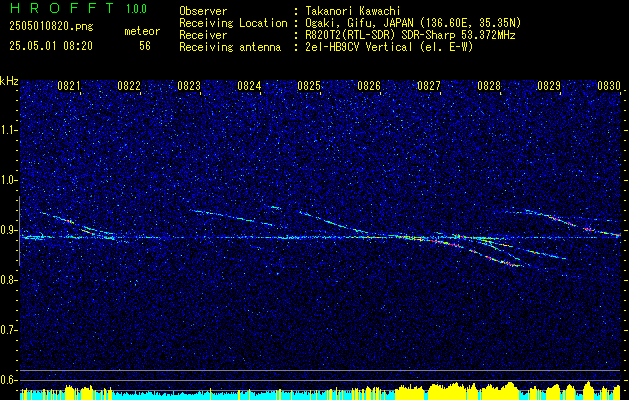Select the 1.0.0 version number

point(136,9)
